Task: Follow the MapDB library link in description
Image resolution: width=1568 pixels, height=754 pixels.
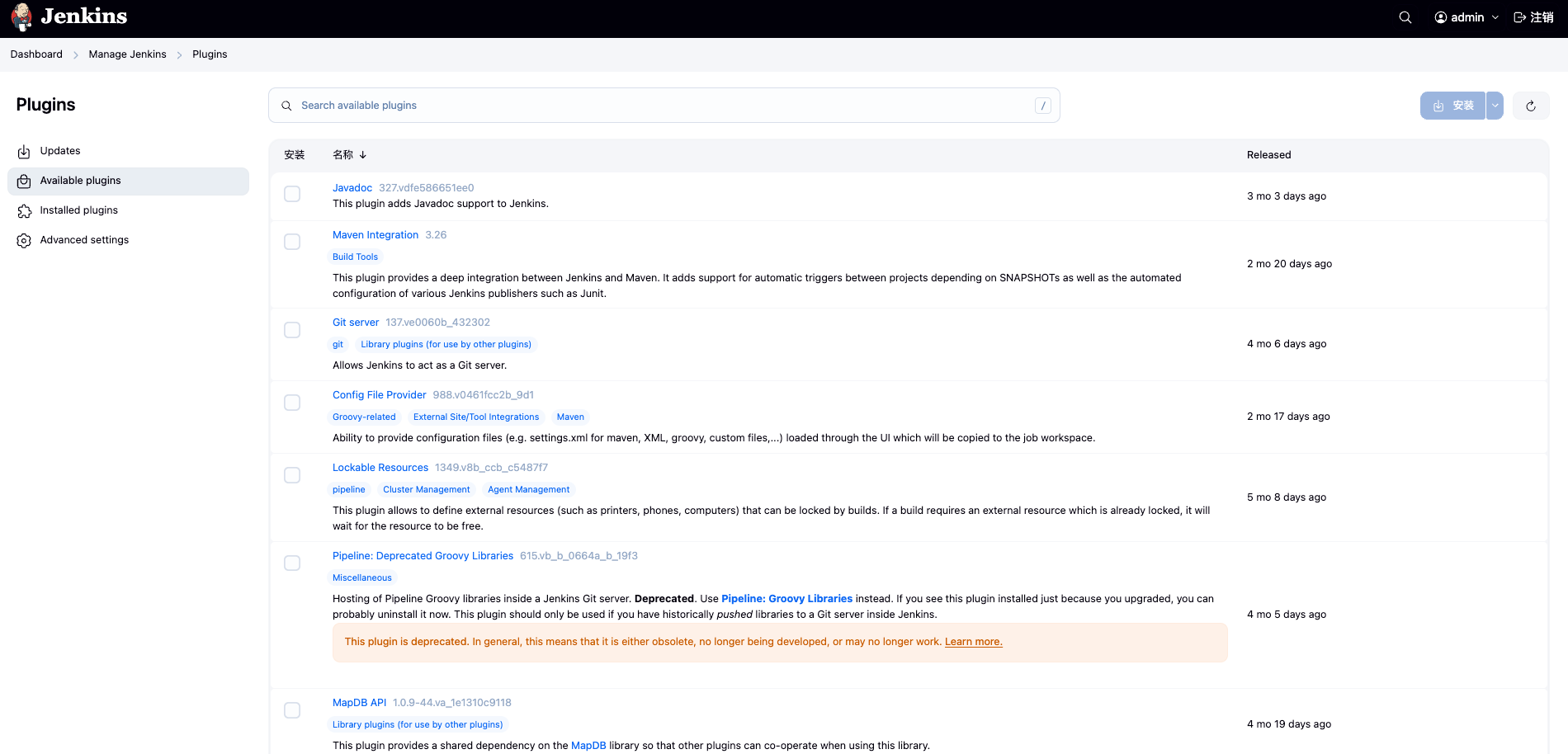Action: coord(588,746)
